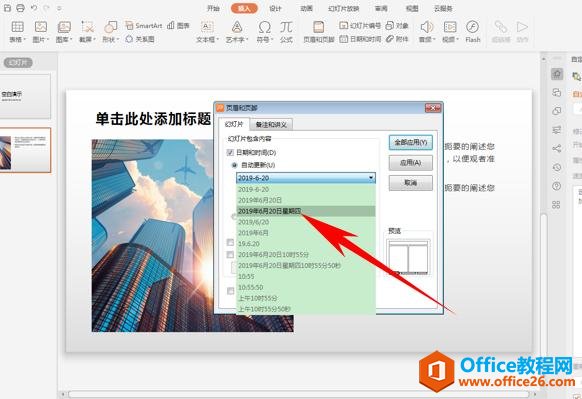This screenshot has width=582, height=399.
Task: Click the 日期和时间 ribbon button
Action: pos(360,39)
